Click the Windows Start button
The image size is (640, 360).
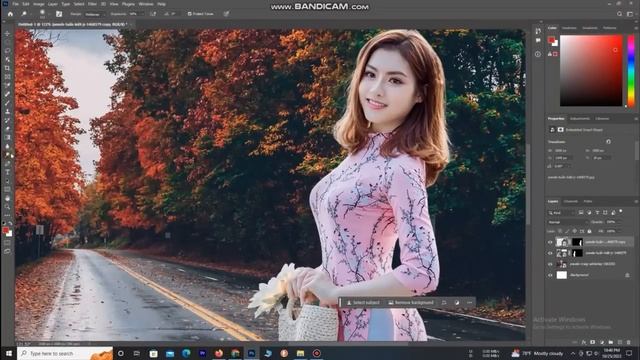[9, 353]
